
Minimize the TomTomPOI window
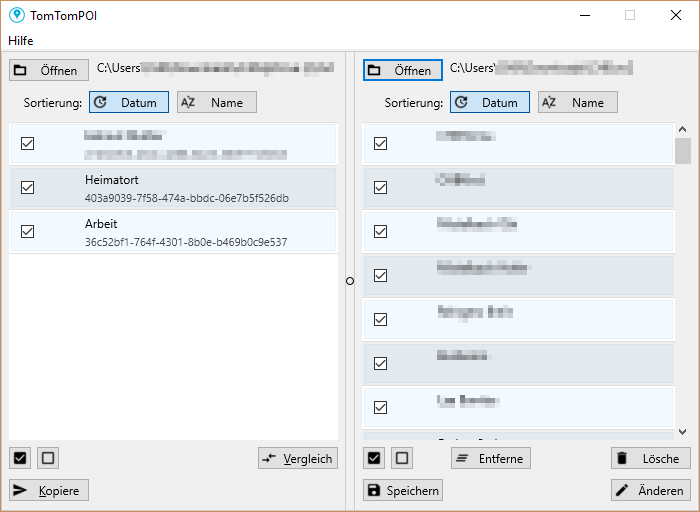pos(585,15)
